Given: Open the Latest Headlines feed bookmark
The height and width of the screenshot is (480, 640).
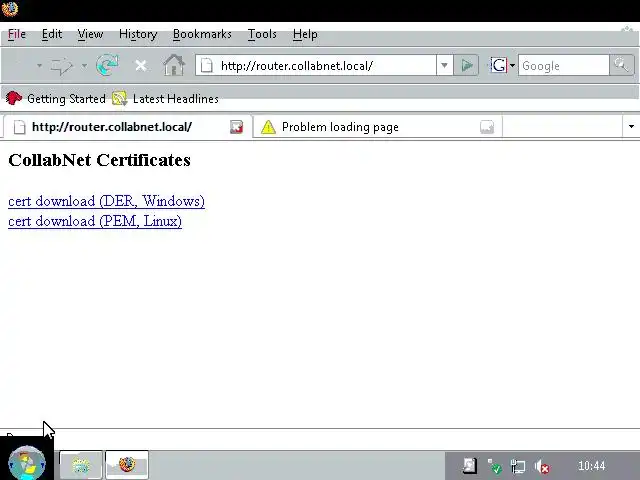Looking at the screenshot, I should point(166,98).
